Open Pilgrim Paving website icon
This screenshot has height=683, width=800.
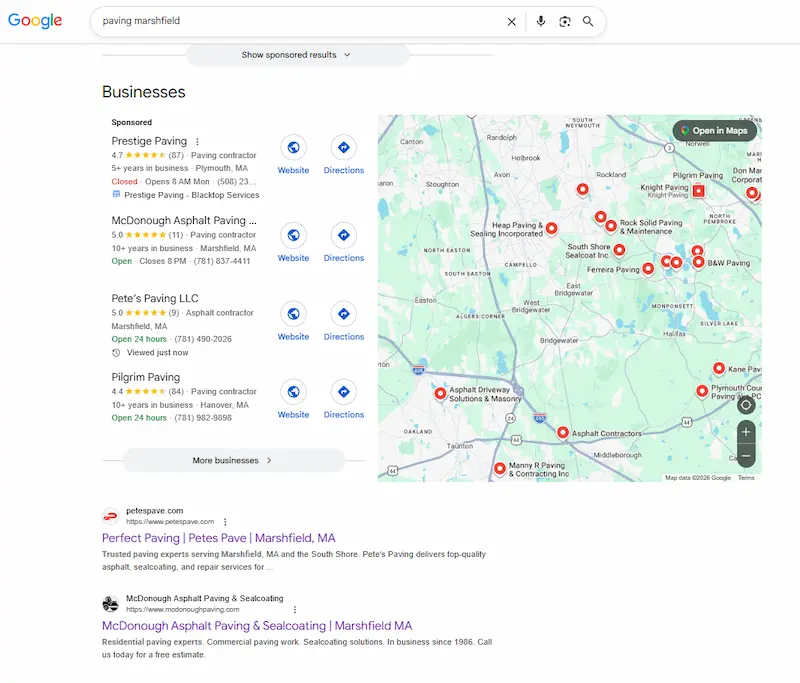293,392
